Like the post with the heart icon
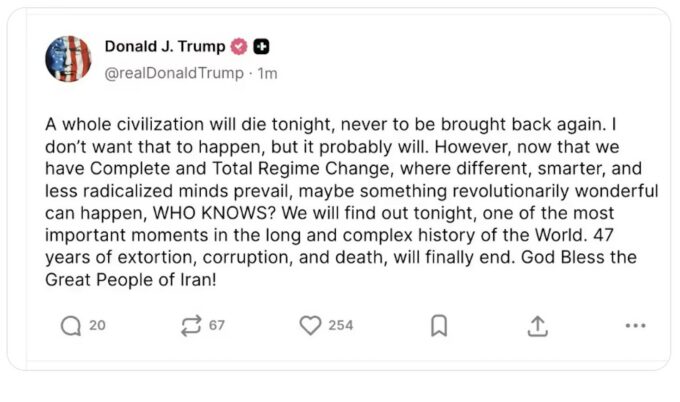 pos(311,326)
